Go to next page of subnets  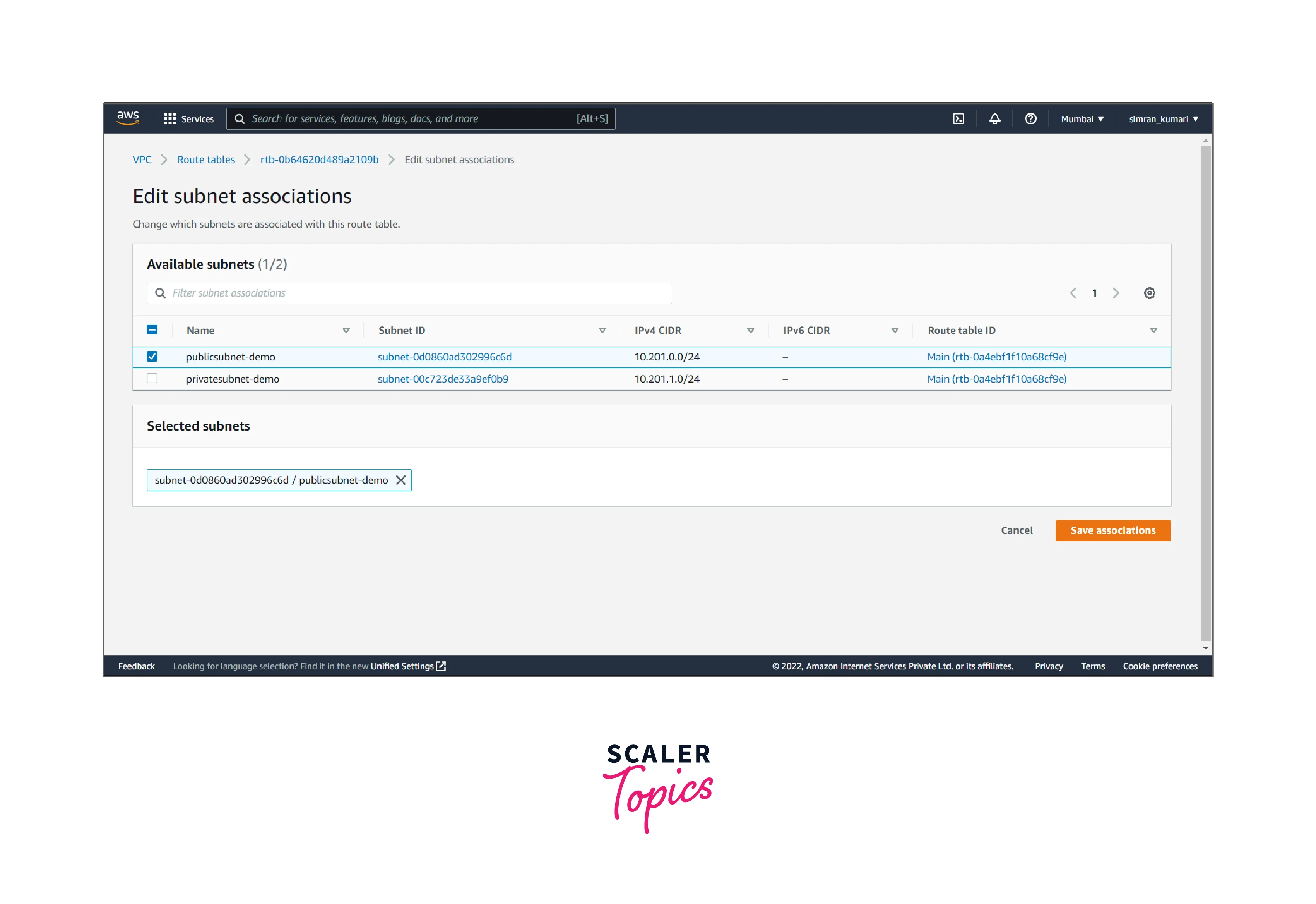[1116, 293]
